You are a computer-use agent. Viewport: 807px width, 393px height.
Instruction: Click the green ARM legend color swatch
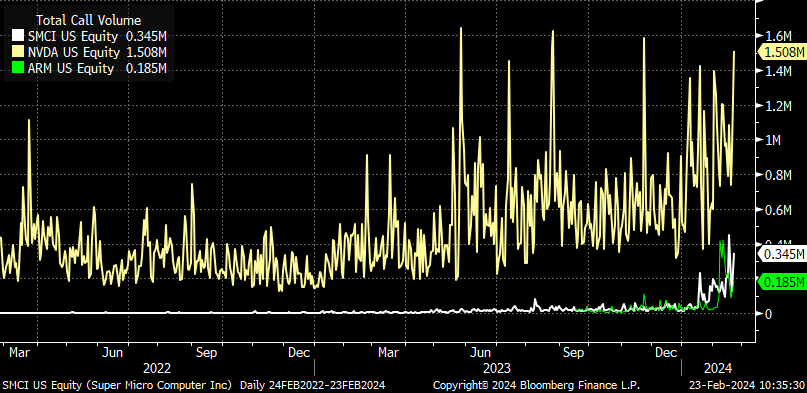(18, 68)
